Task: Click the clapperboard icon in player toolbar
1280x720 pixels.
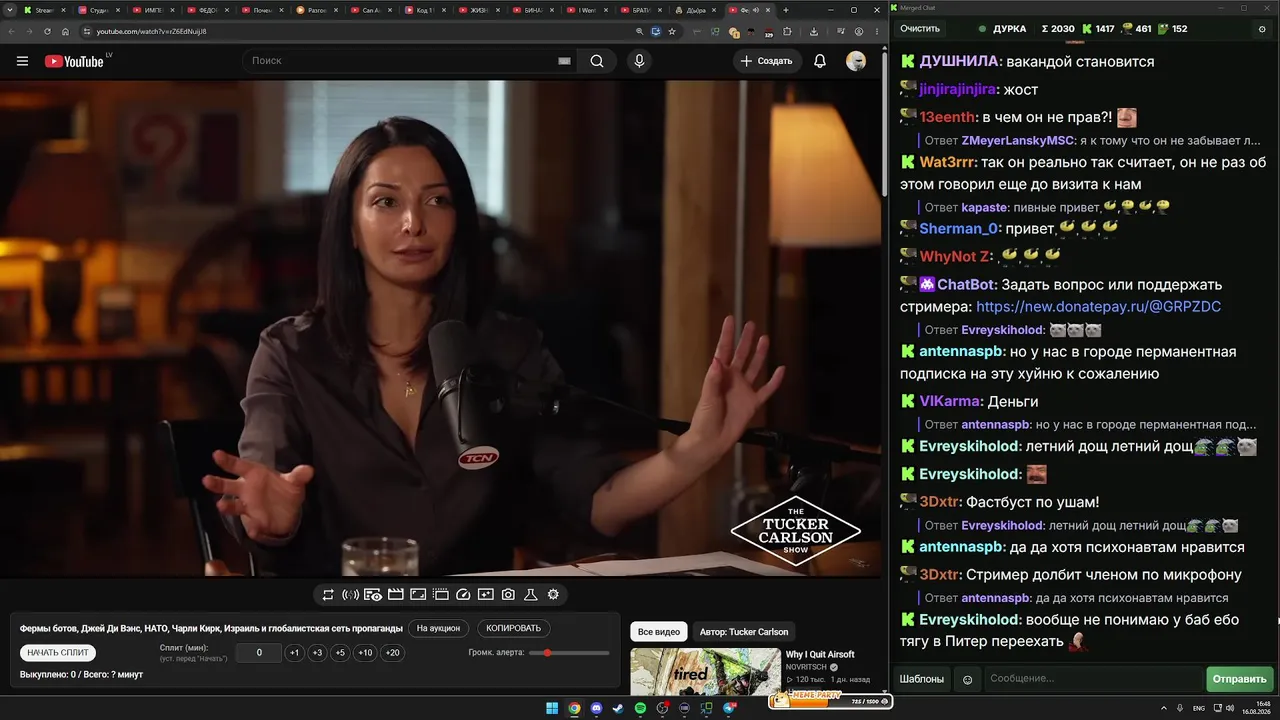Action: coord(395,594)
